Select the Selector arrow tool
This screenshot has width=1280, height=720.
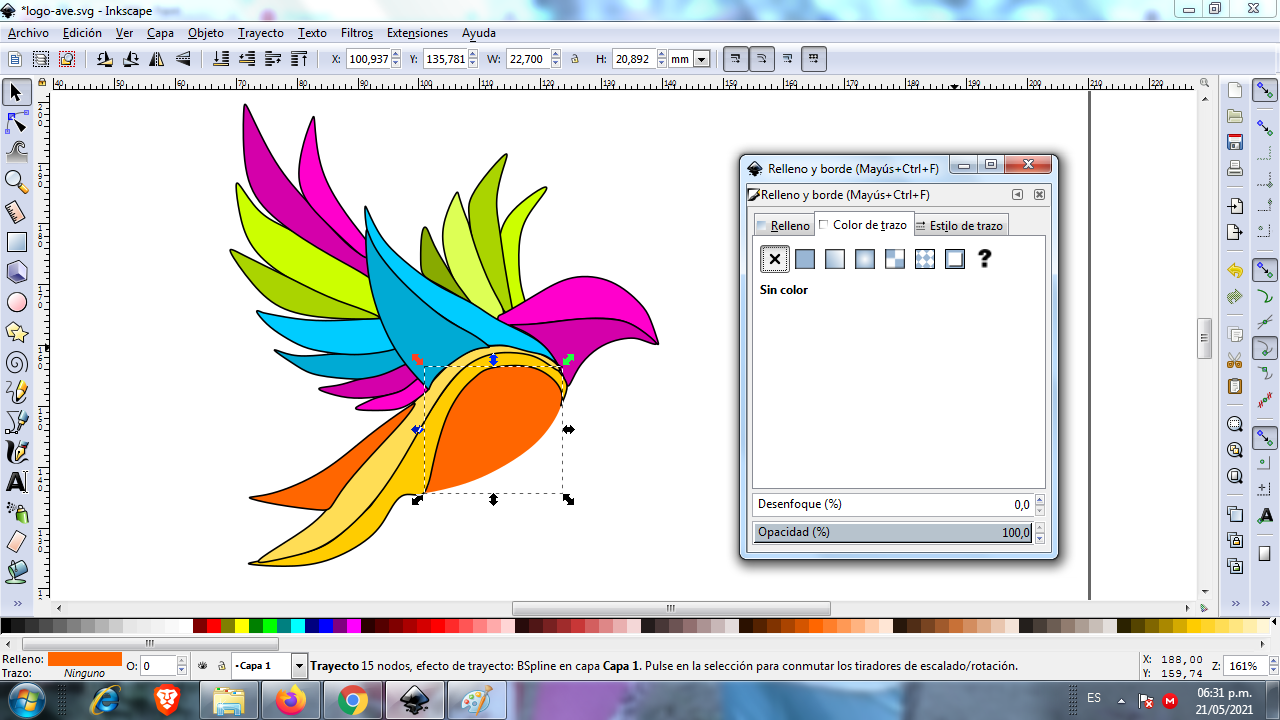16,93
